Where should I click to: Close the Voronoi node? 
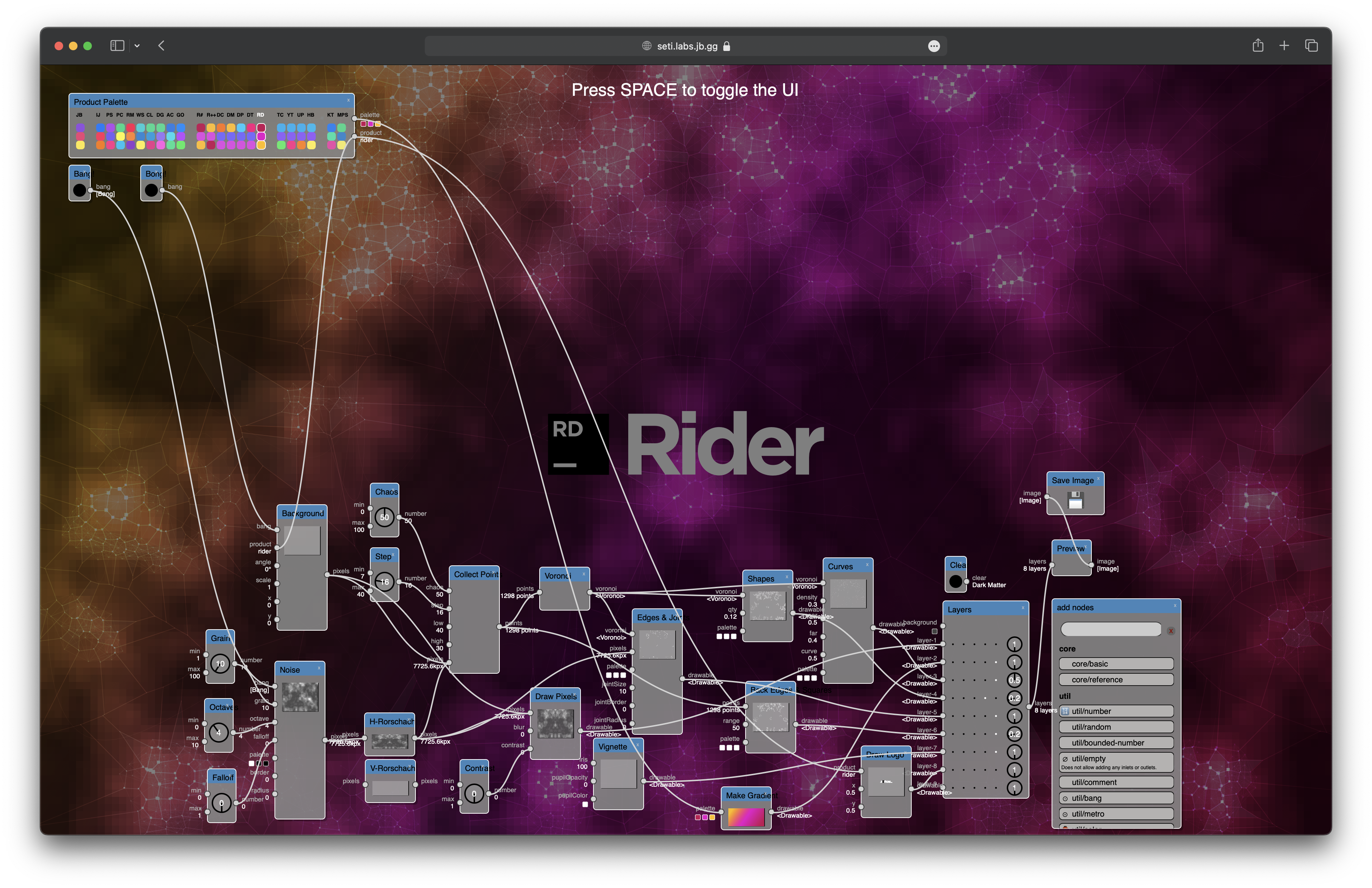coord(584,574)
